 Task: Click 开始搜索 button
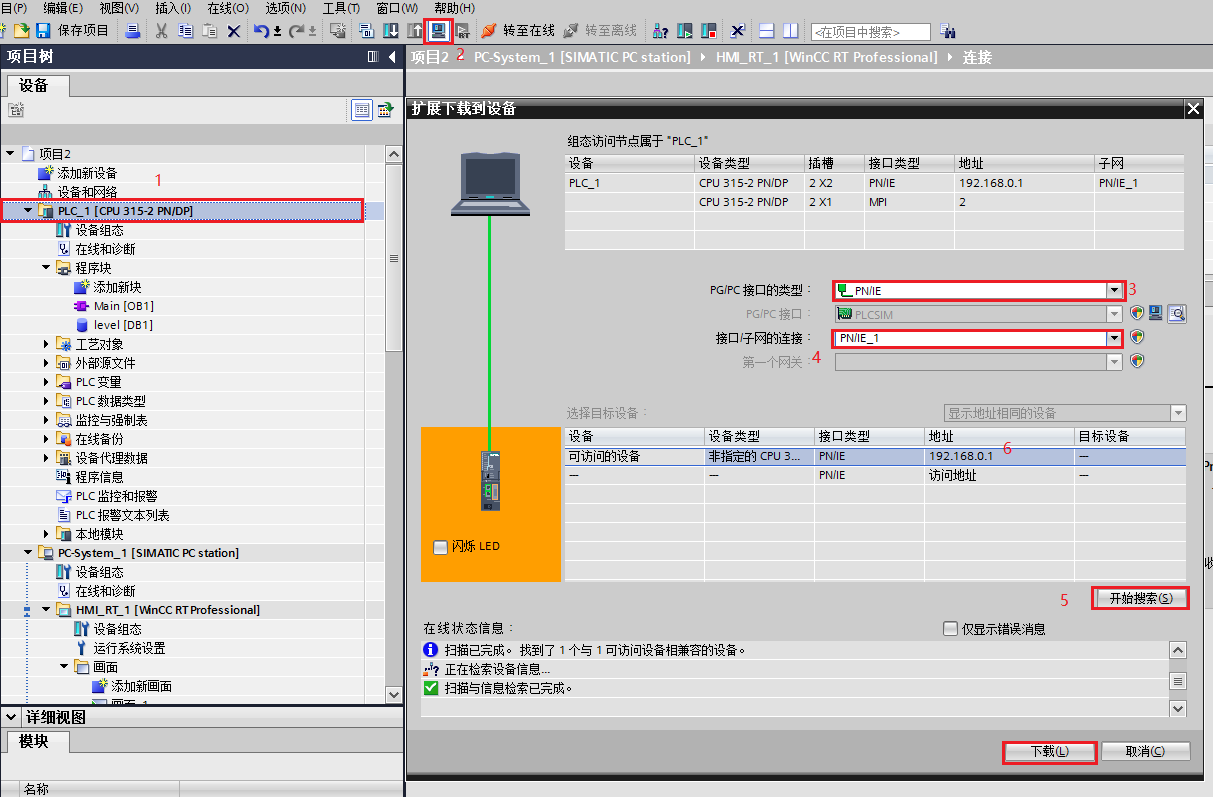pyautogui.click(x=1140, y=599)
